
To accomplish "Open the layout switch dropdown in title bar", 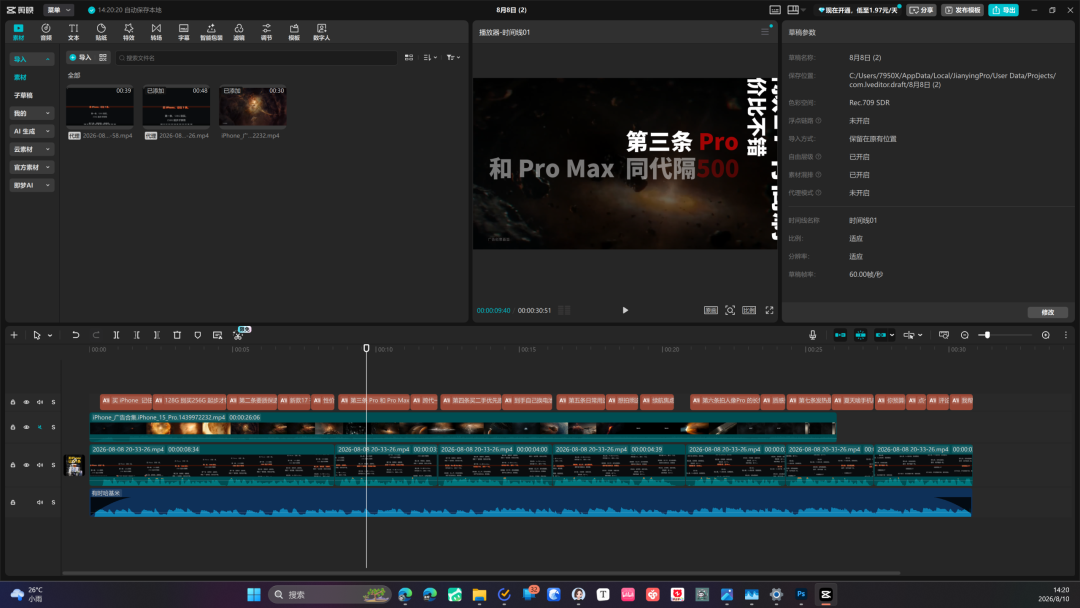I will (796, 10).
